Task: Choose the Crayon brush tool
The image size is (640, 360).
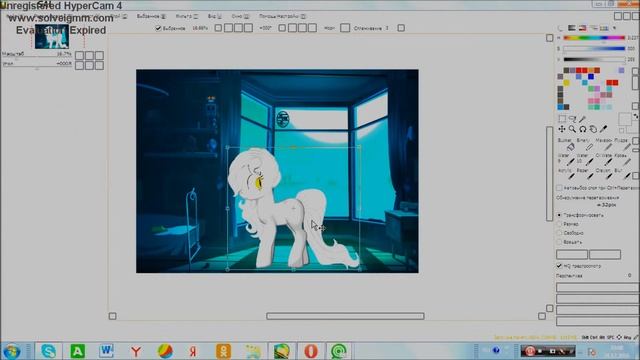Action: point(605,175)
